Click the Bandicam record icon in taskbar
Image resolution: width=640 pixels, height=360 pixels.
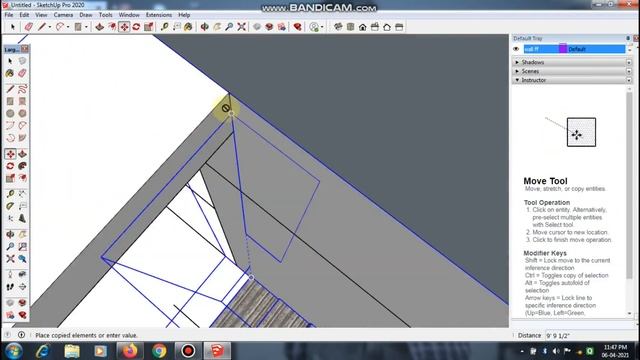(x=188, y=351)
